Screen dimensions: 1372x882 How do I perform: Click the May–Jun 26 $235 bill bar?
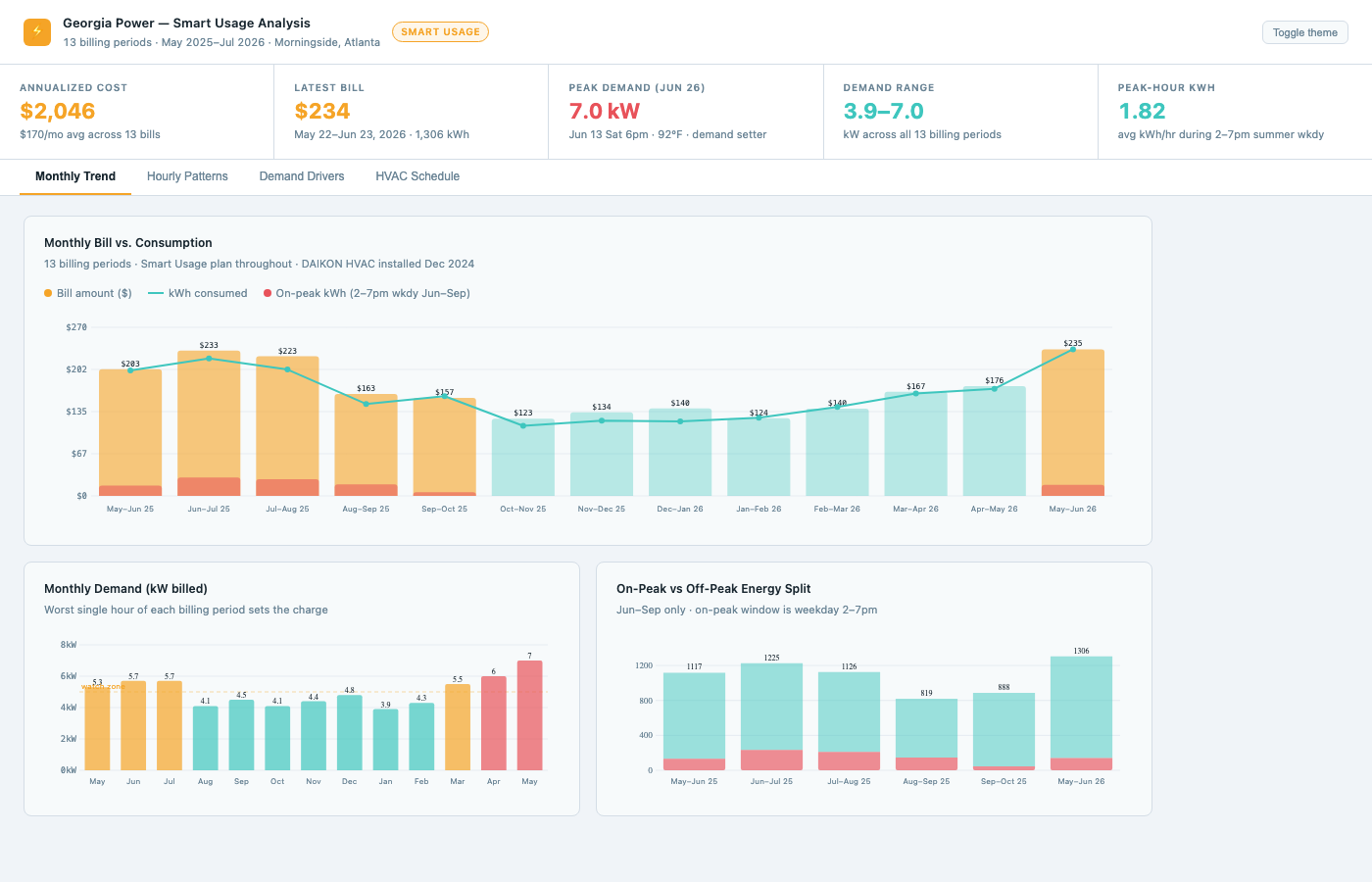click(x=1073, y=422)
